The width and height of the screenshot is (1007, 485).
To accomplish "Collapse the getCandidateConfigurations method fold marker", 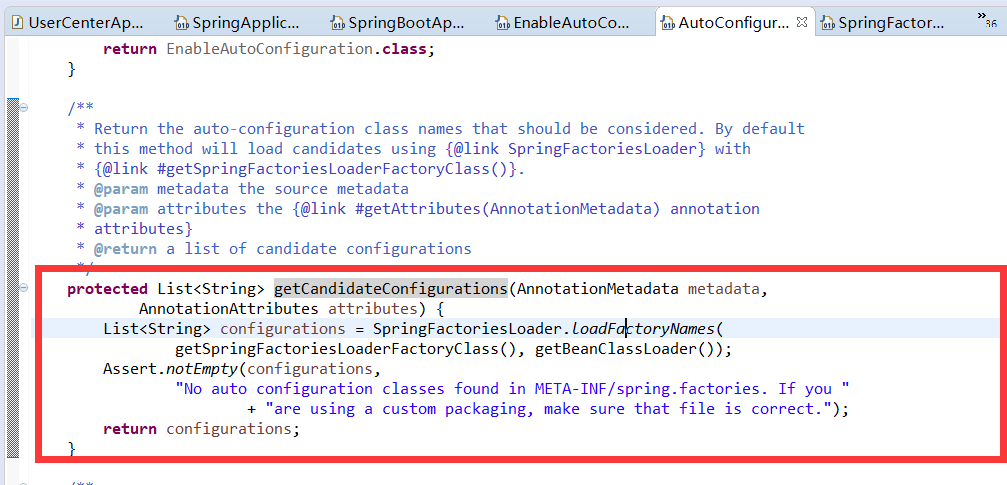I will pos(24,288).
